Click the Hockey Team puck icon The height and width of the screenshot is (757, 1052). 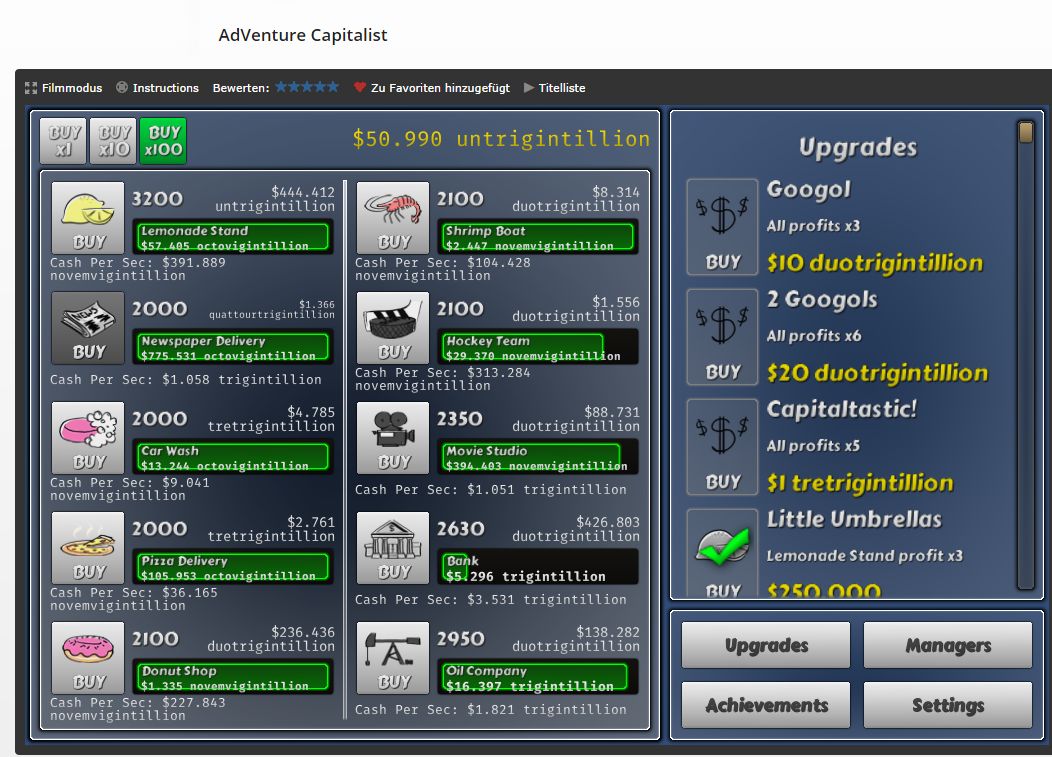click(x=393, y=327)
